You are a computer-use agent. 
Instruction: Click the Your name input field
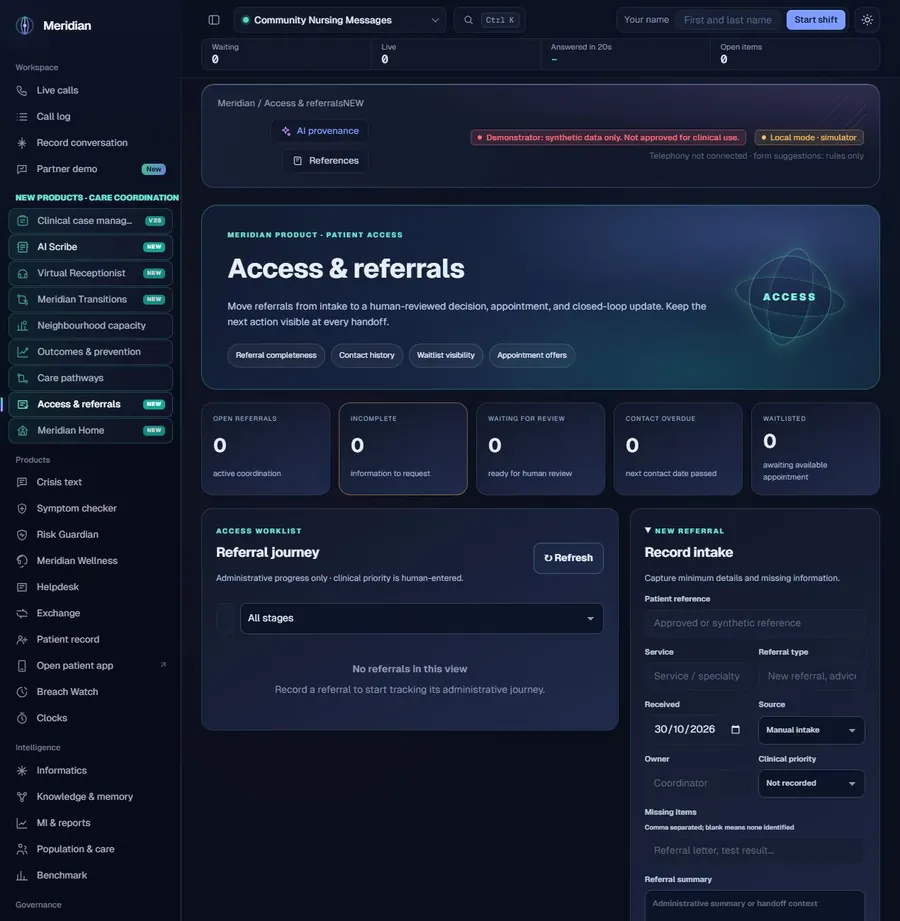(x=728, y=20)
